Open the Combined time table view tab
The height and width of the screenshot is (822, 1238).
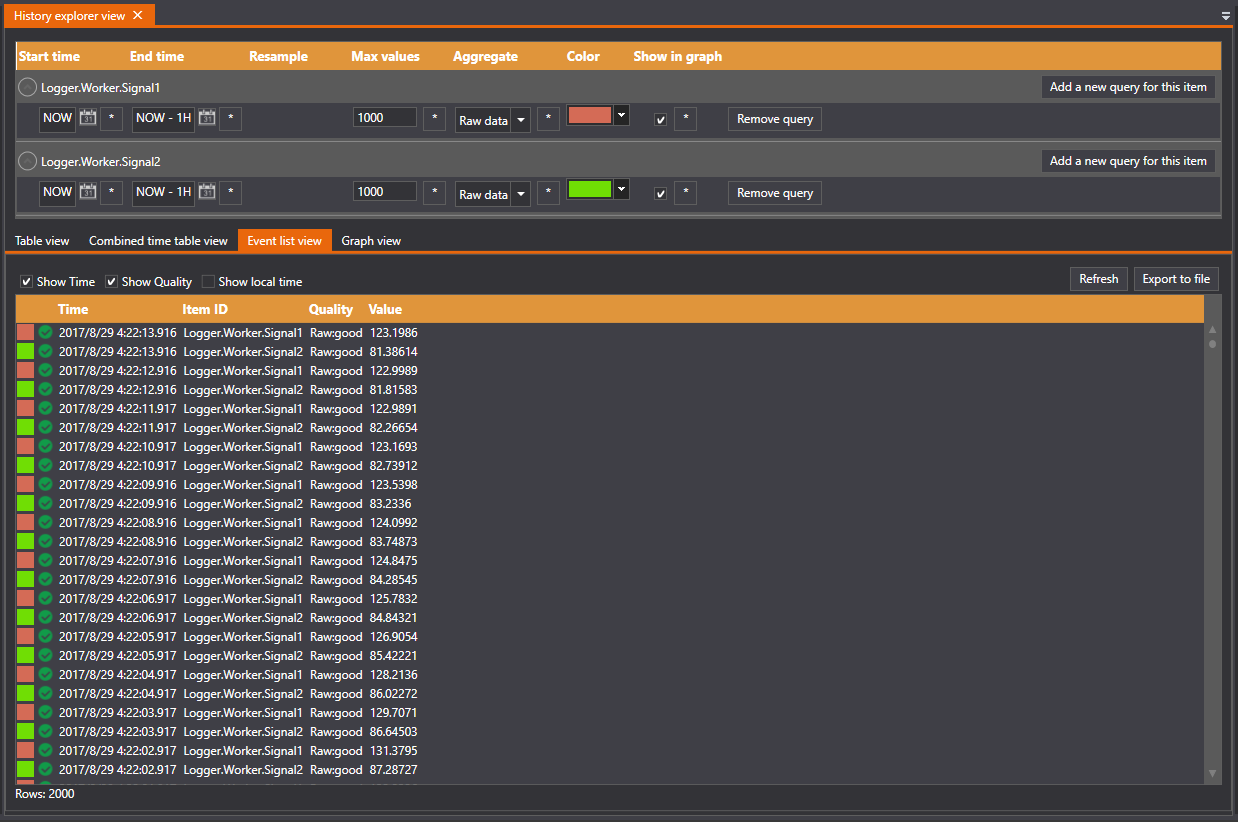(158, 241)
